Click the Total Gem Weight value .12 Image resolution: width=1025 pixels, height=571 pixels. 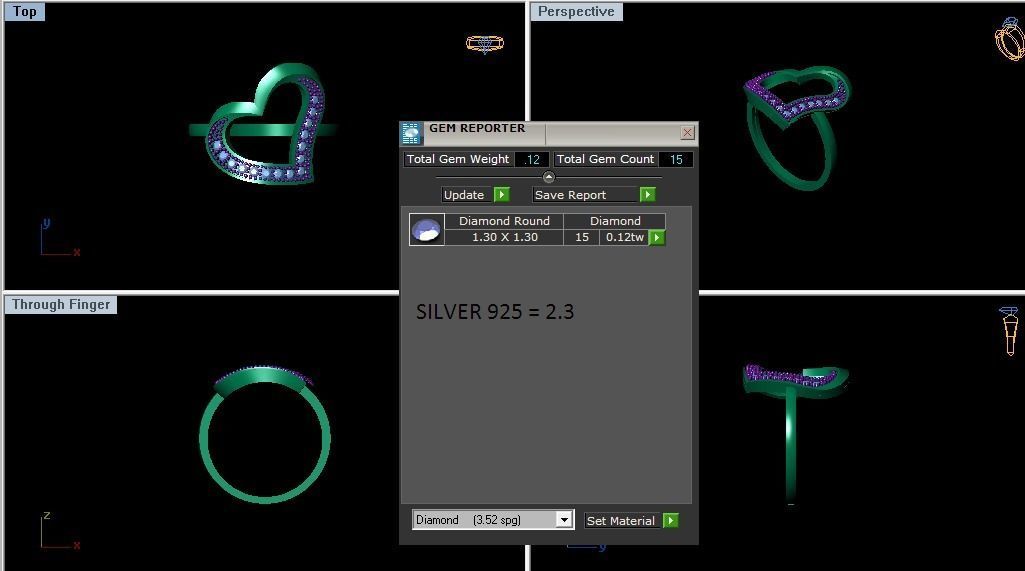(531, 159)
